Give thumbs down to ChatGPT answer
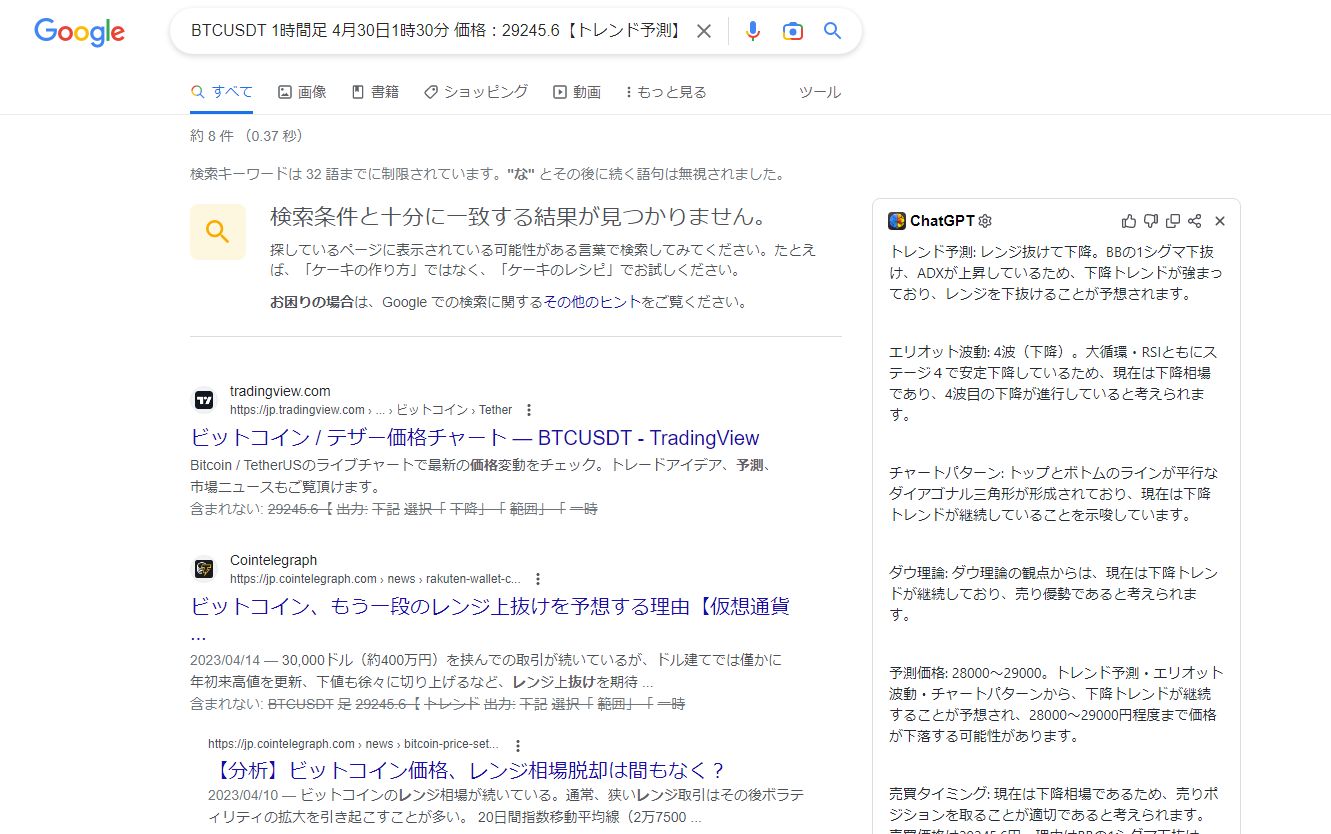1331x834 pixels. (1151, 221)
